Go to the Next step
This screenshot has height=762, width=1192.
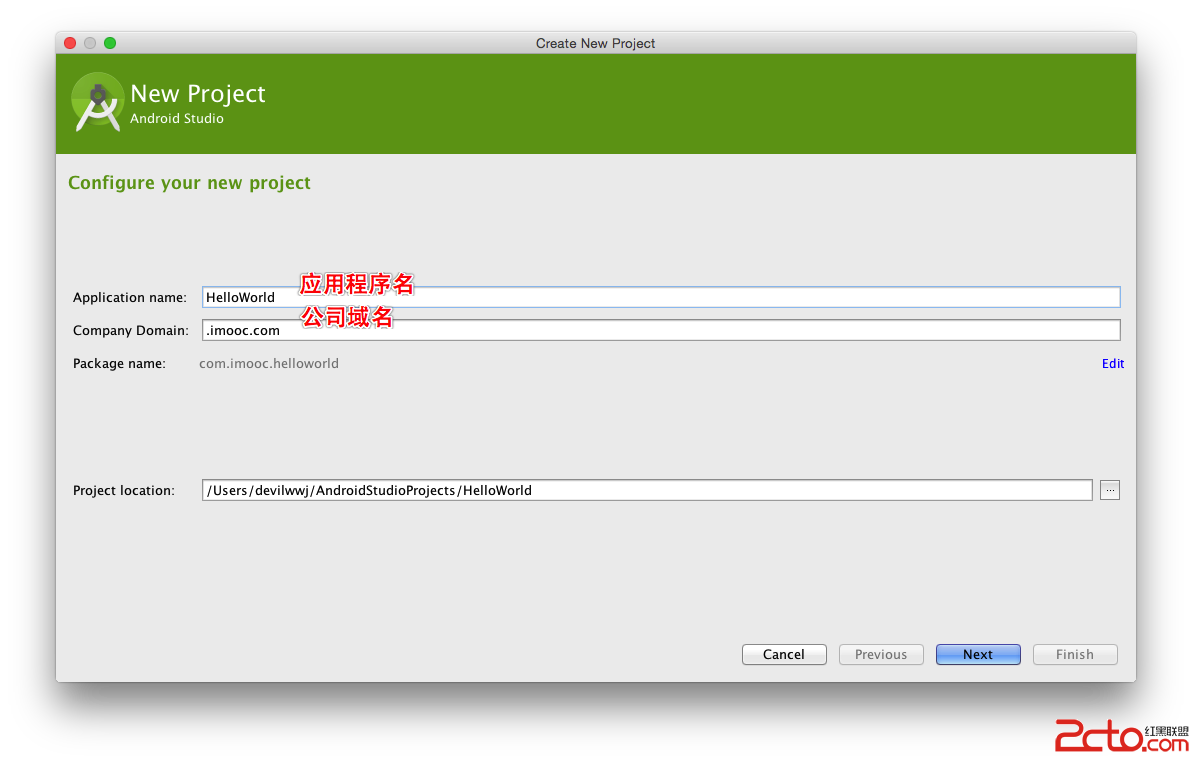(978, 655)
